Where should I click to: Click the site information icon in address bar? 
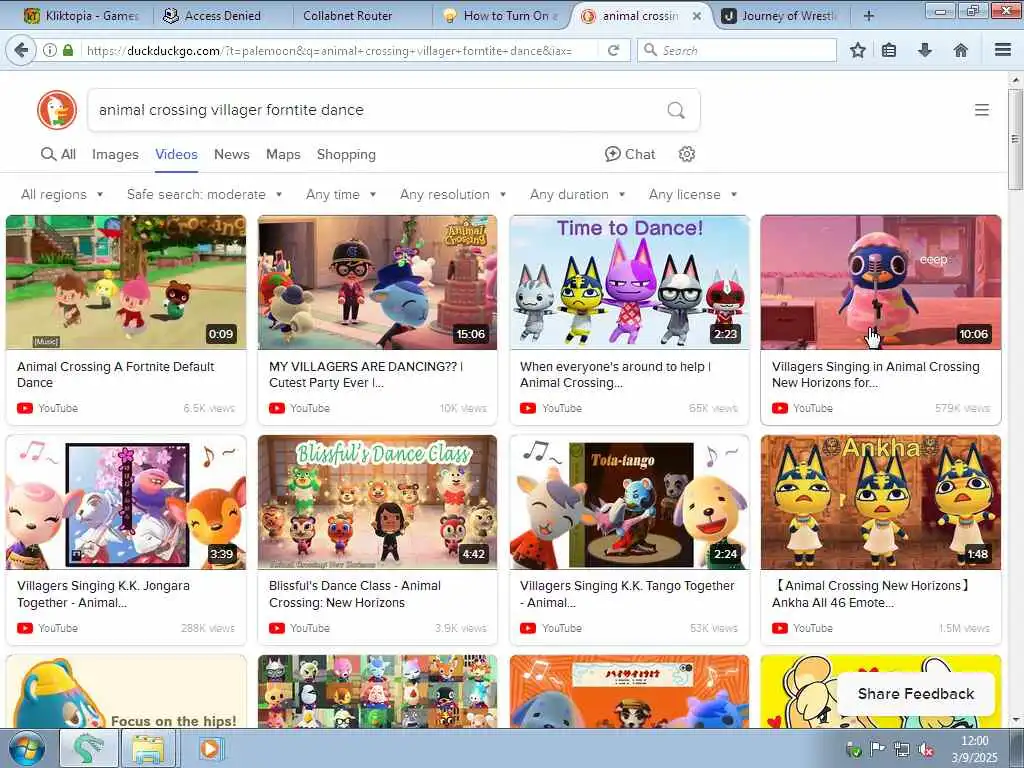pos(50,50)
